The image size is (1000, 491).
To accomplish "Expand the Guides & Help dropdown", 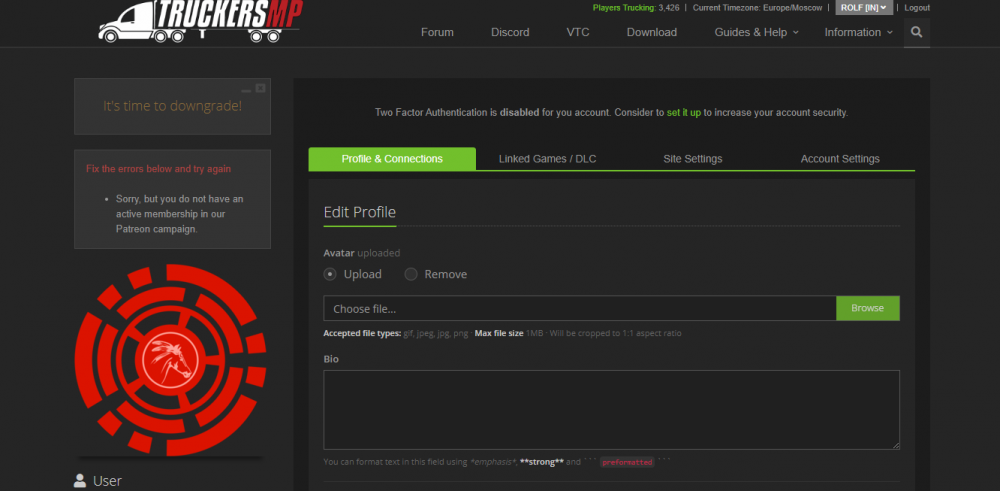I will (x=756, y=32).
